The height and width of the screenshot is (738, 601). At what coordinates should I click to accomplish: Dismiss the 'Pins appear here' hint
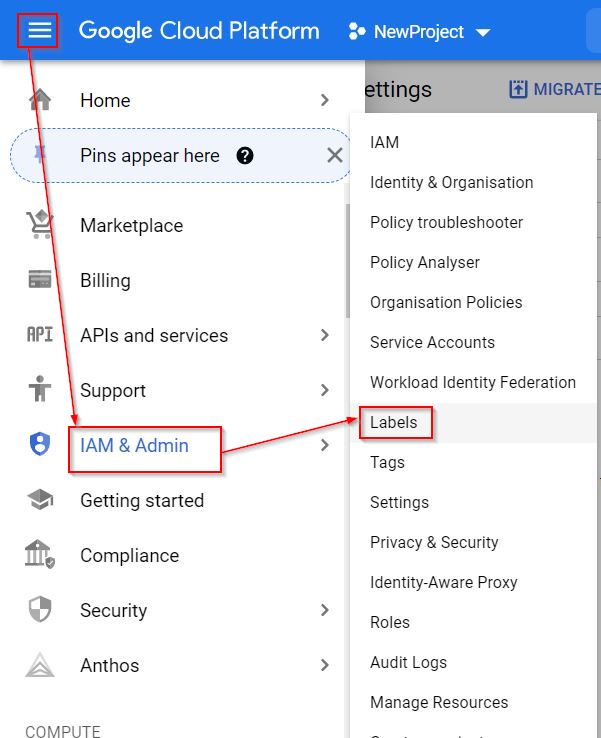pyautogui.click(x=335, y=155)
